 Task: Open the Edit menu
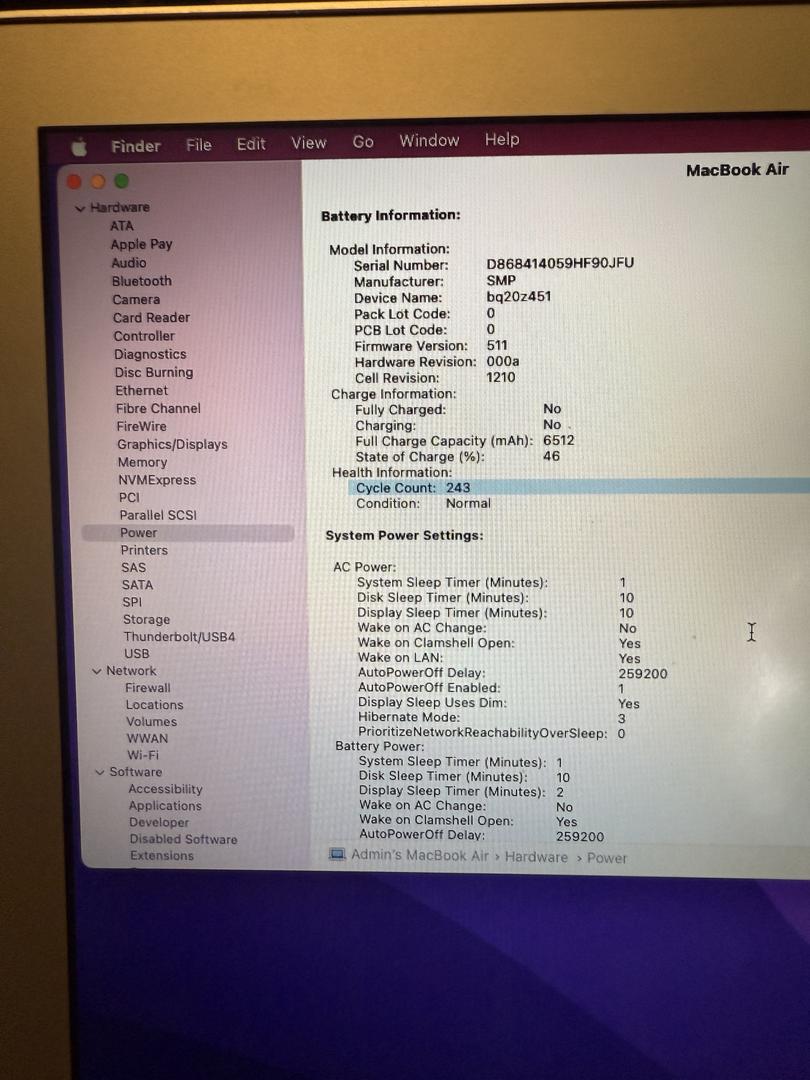coord(251,144)
